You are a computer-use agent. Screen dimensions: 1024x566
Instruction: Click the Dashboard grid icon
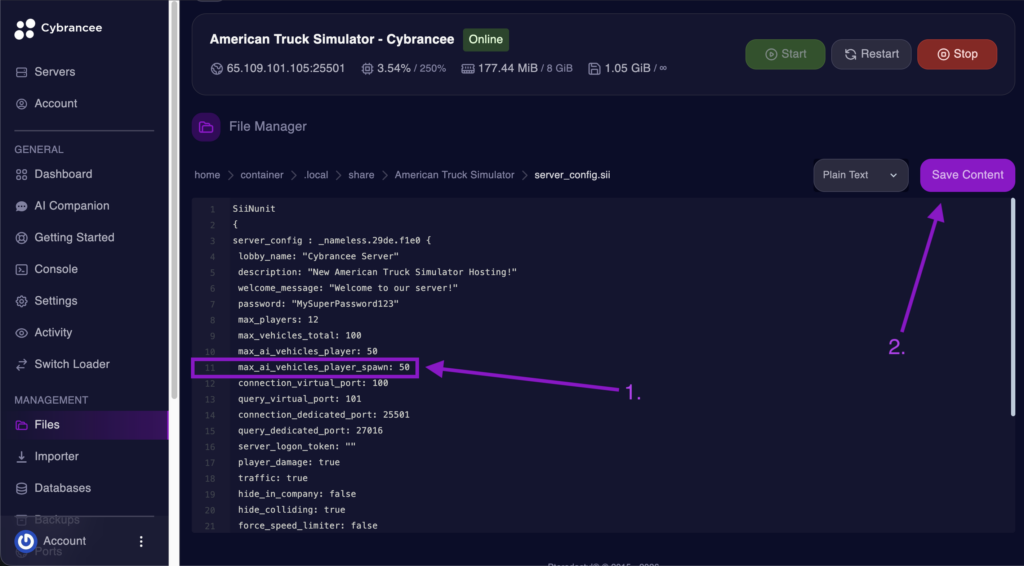pyautogui.click(x=22, y=174)
